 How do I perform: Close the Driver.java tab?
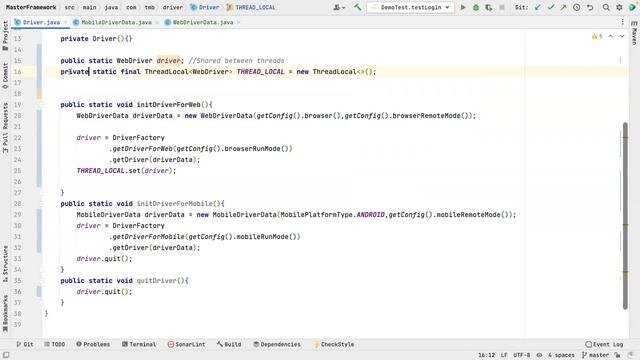(x=65, y=22)
